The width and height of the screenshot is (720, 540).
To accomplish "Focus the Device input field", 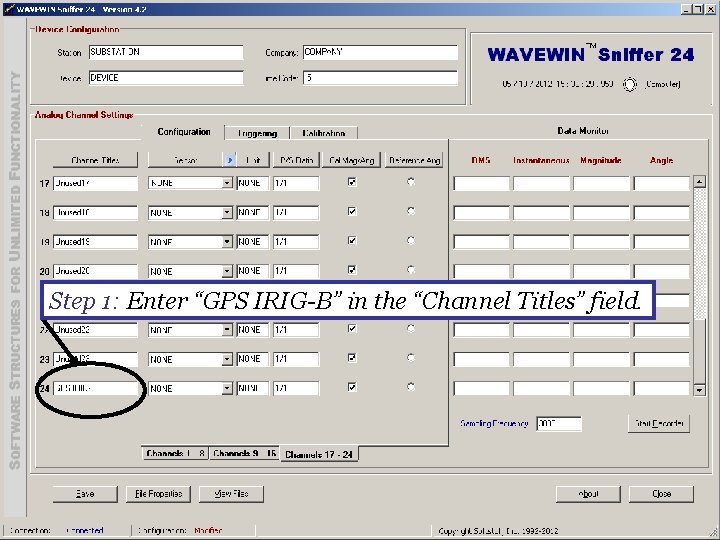I will pos(166,78).
